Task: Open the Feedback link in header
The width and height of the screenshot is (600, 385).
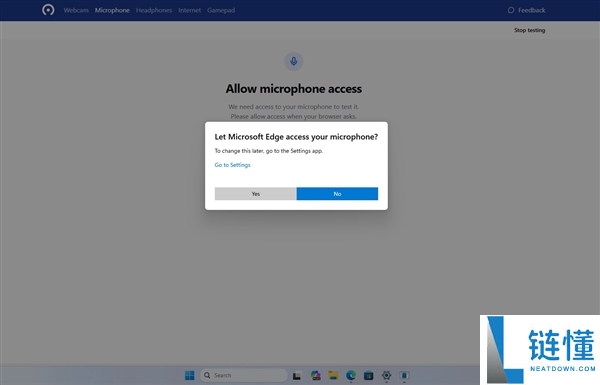Action: coord(527,10)
